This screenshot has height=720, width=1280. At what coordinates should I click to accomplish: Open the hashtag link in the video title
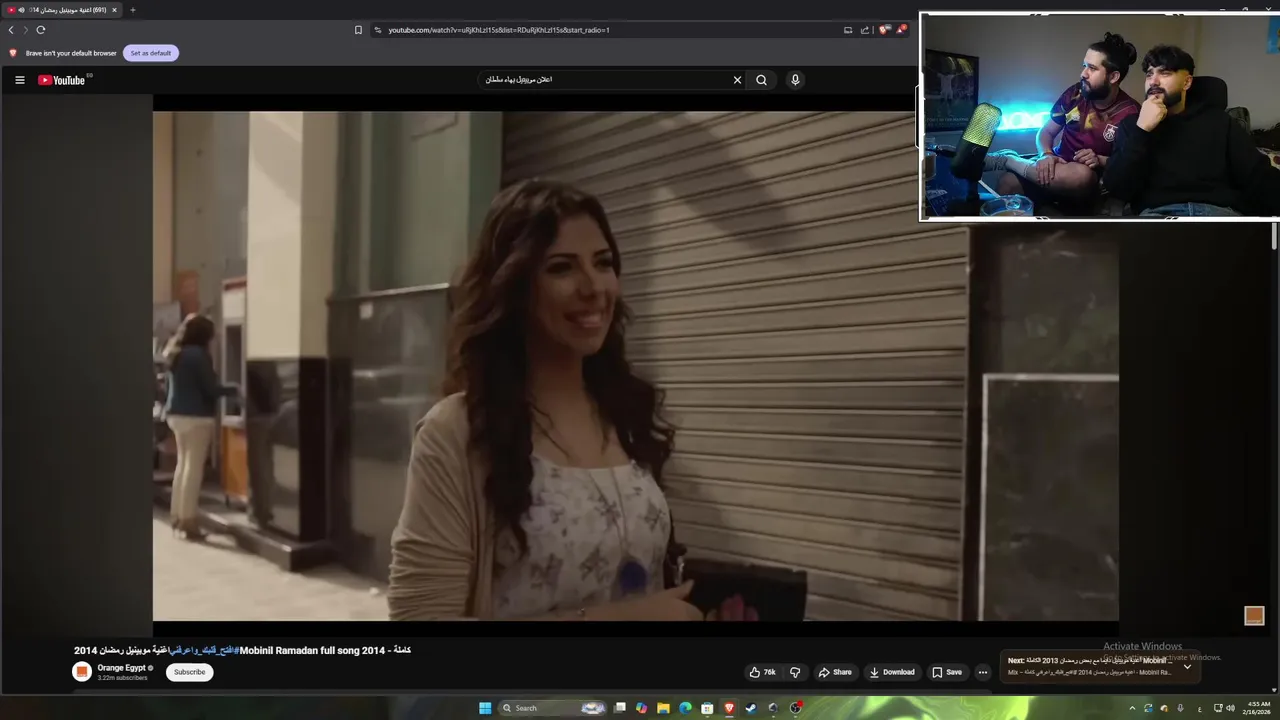click(204, 650)
